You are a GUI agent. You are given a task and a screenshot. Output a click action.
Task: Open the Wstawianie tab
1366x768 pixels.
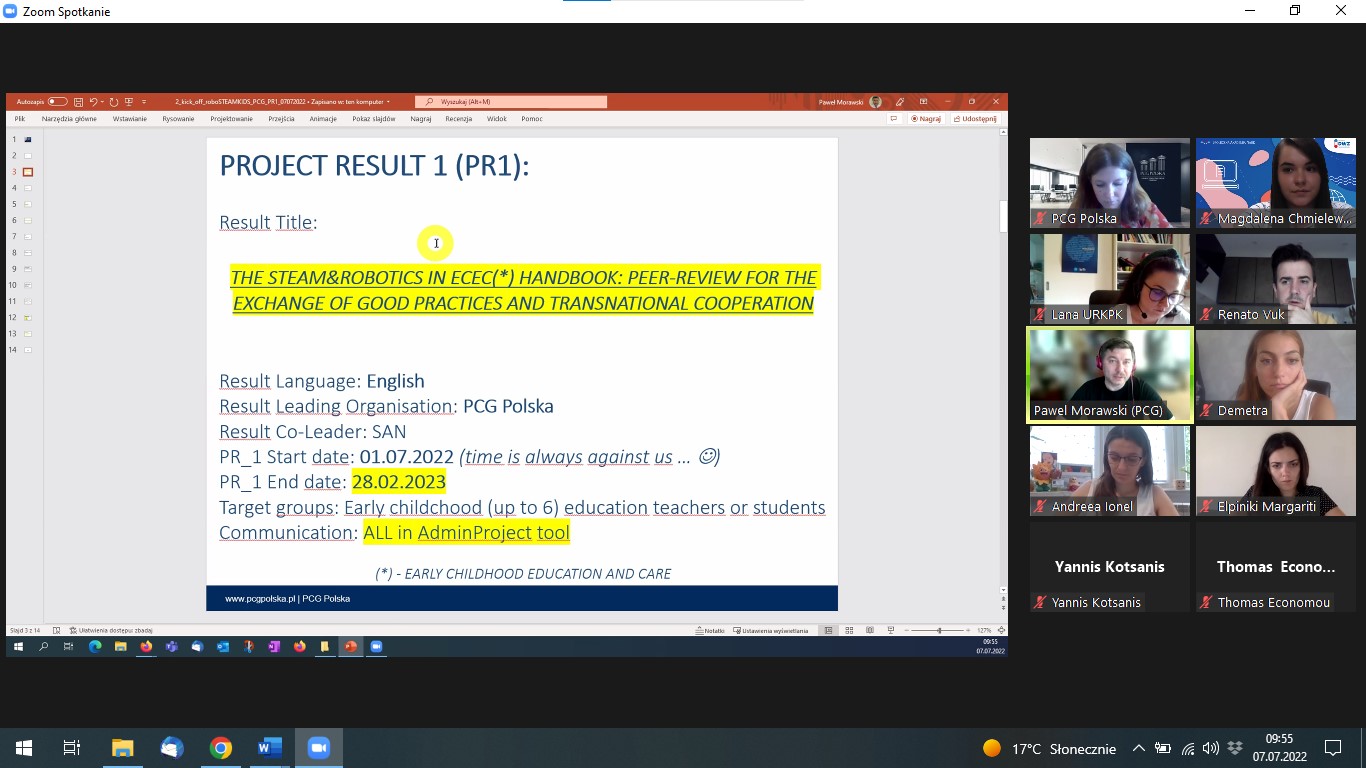tap(130, 118)
